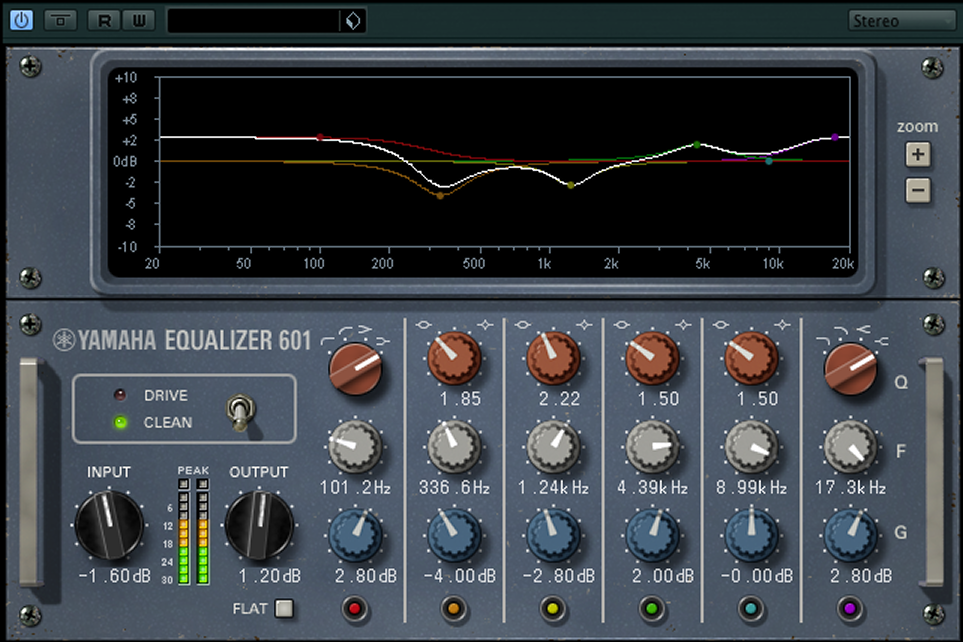
Task: Click the frequency knob set to 8.99kHz
Action: click(x=751, y=447)
